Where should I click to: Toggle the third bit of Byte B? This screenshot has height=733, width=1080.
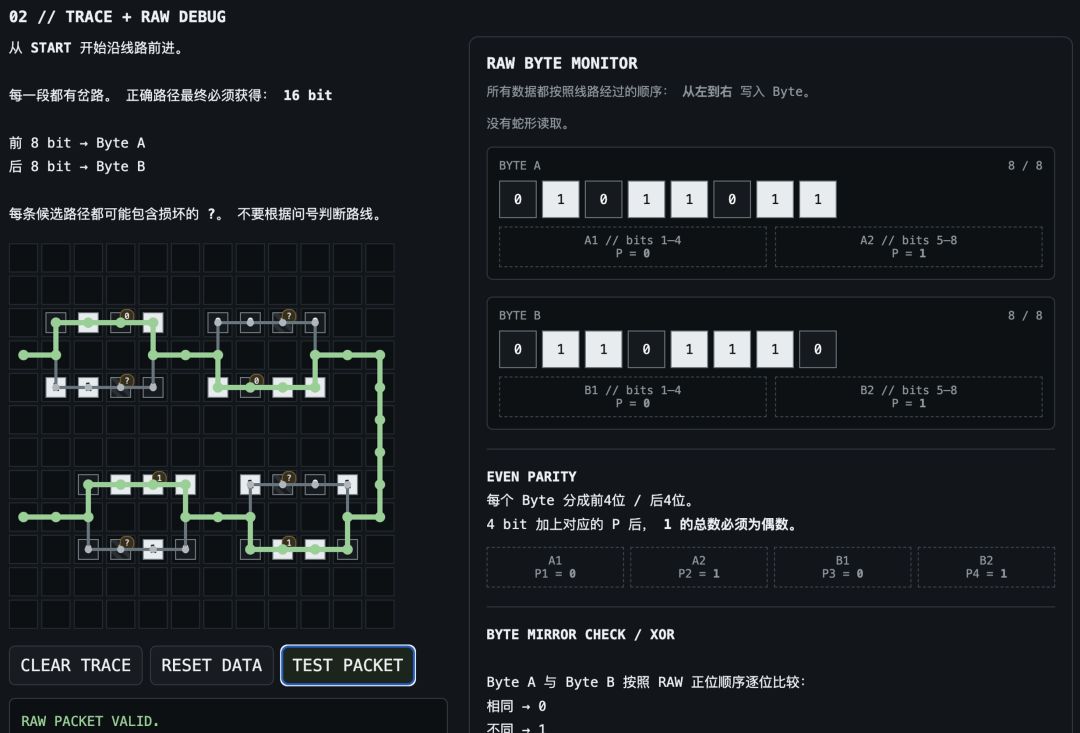pyautogui.click(x=603, y=349)
